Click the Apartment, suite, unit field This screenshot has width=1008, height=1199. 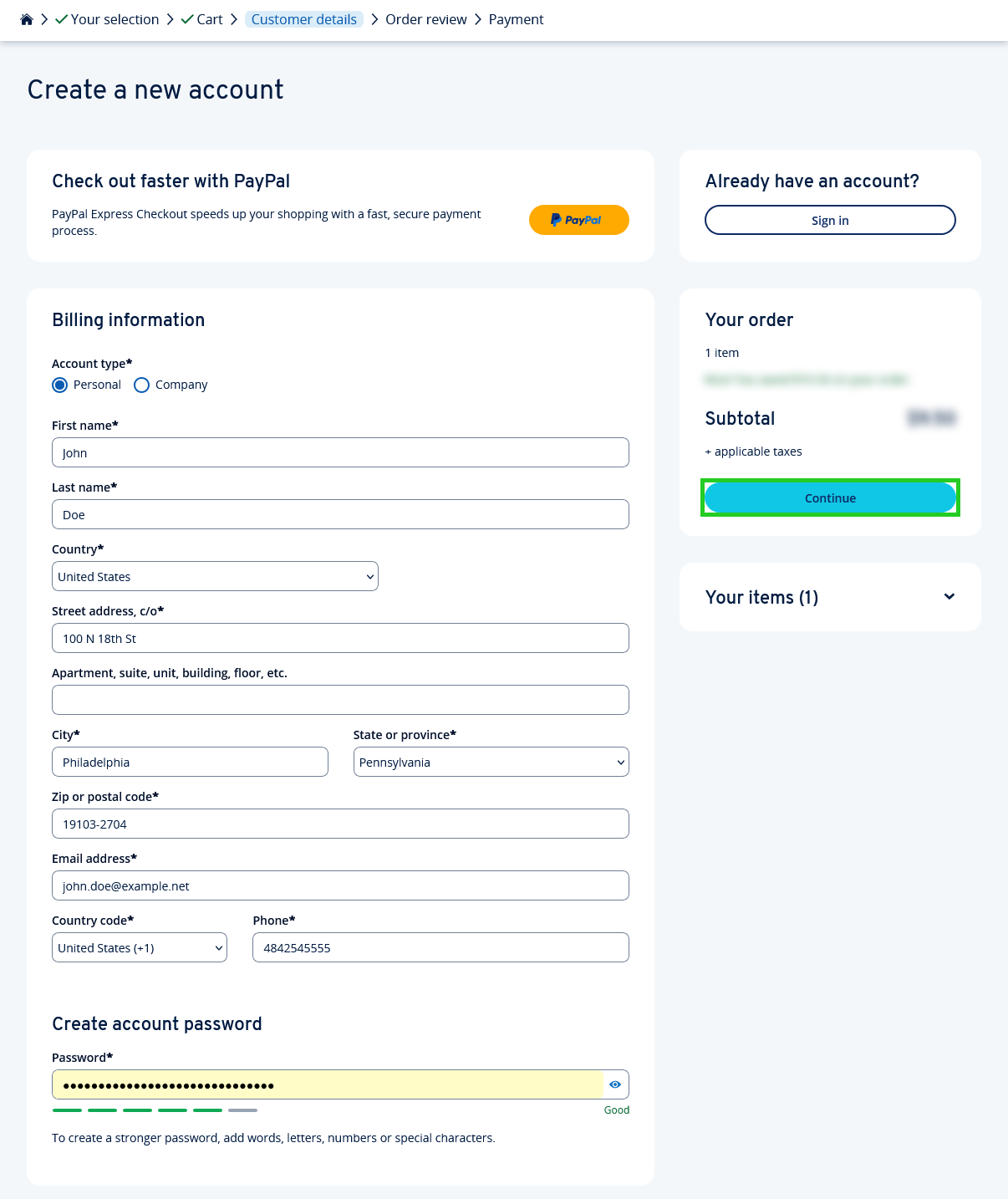pos(339,700)
